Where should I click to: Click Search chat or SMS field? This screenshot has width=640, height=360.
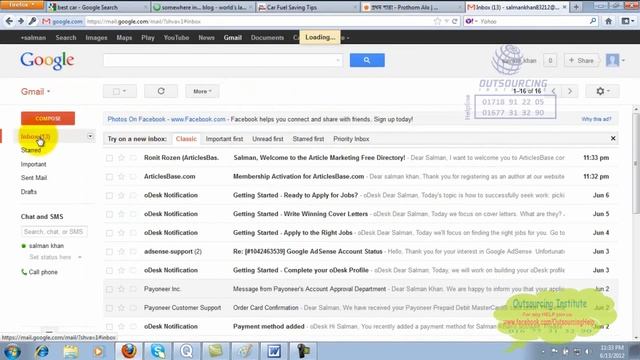[54, 231]
